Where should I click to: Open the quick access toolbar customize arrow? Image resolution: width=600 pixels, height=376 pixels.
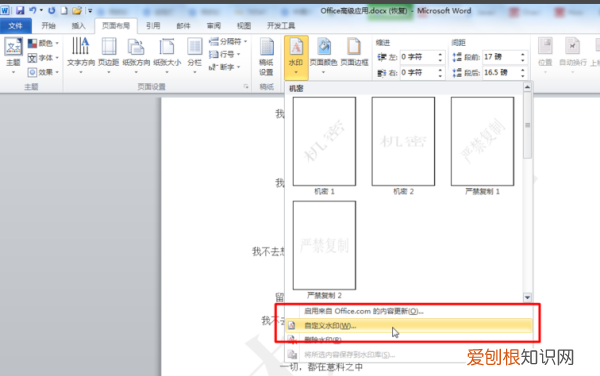[90, 11]
